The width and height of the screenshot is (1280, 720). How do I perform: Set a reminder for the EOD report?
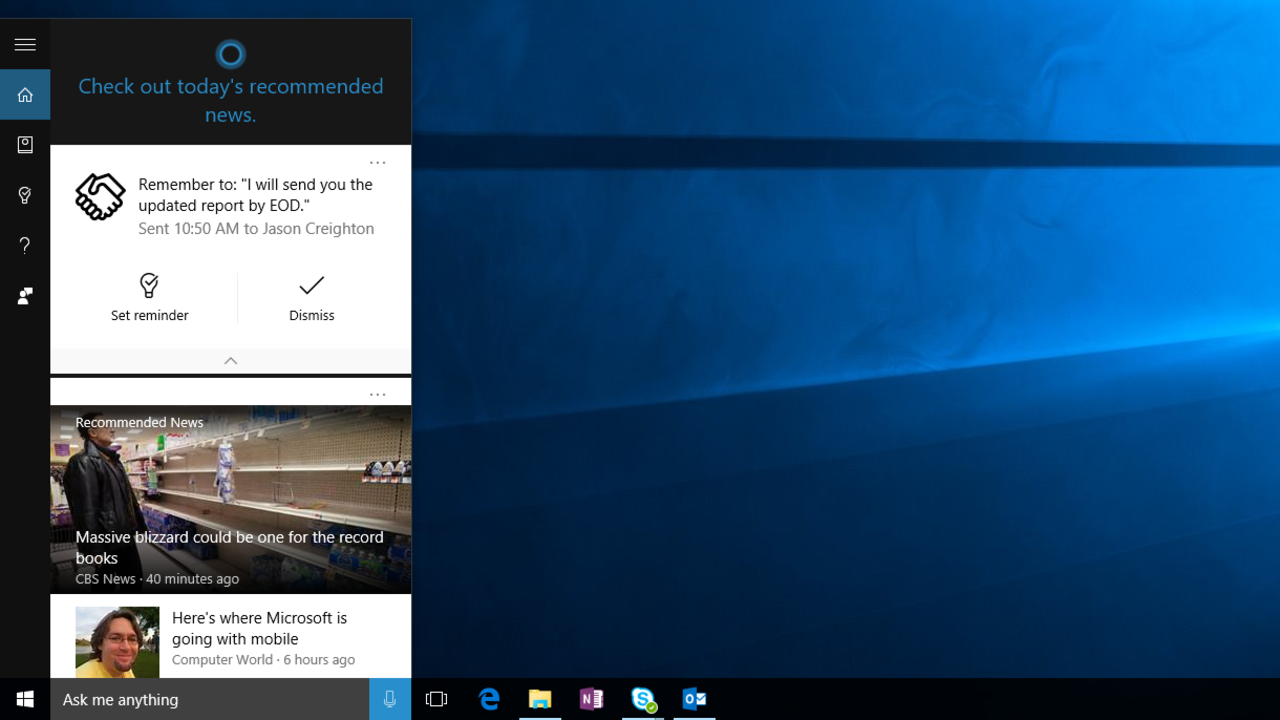click(x=149, y=297)
